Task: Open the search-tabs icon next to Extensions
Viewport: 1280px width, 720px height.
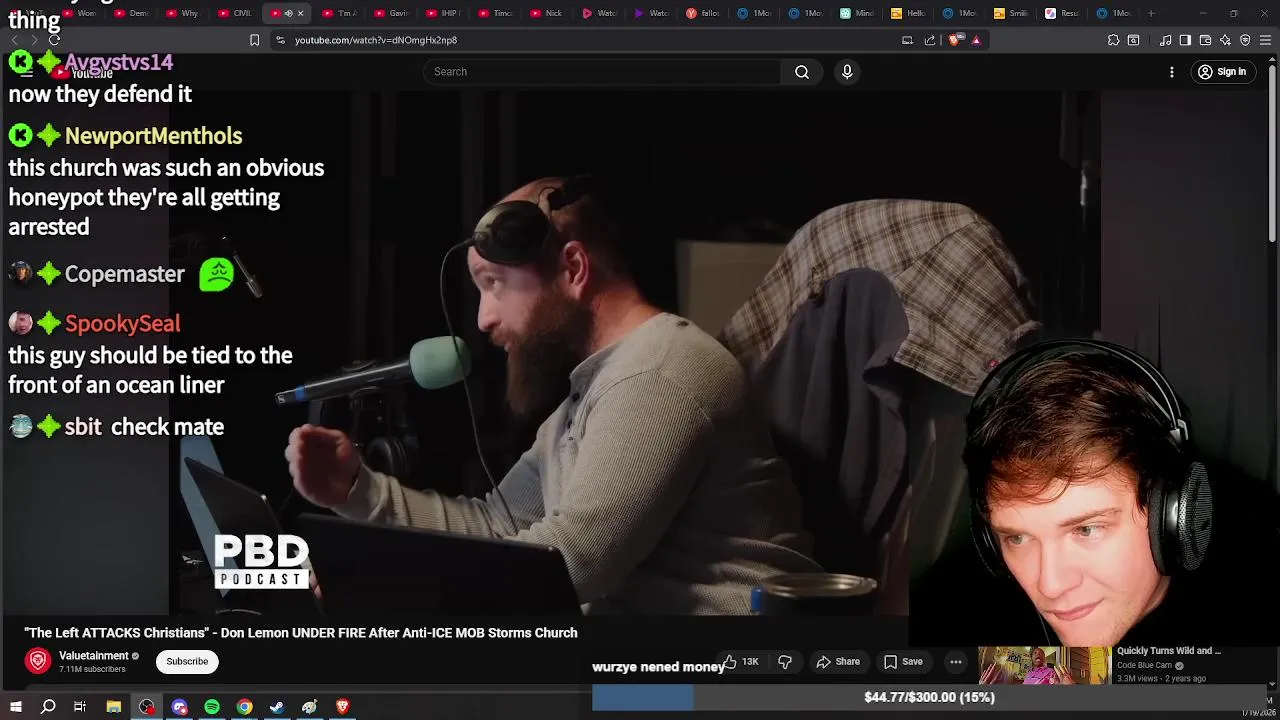Action: [1133, 40]
